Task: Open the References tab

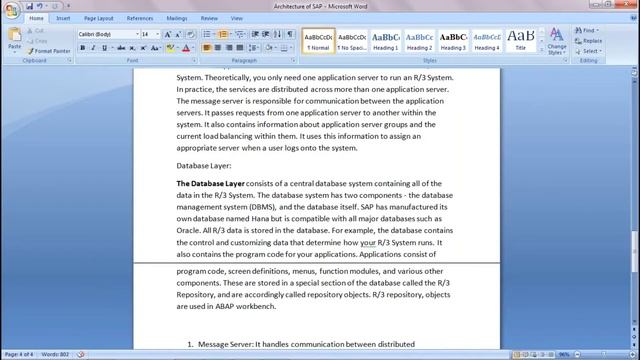Action: coord(140,18)
